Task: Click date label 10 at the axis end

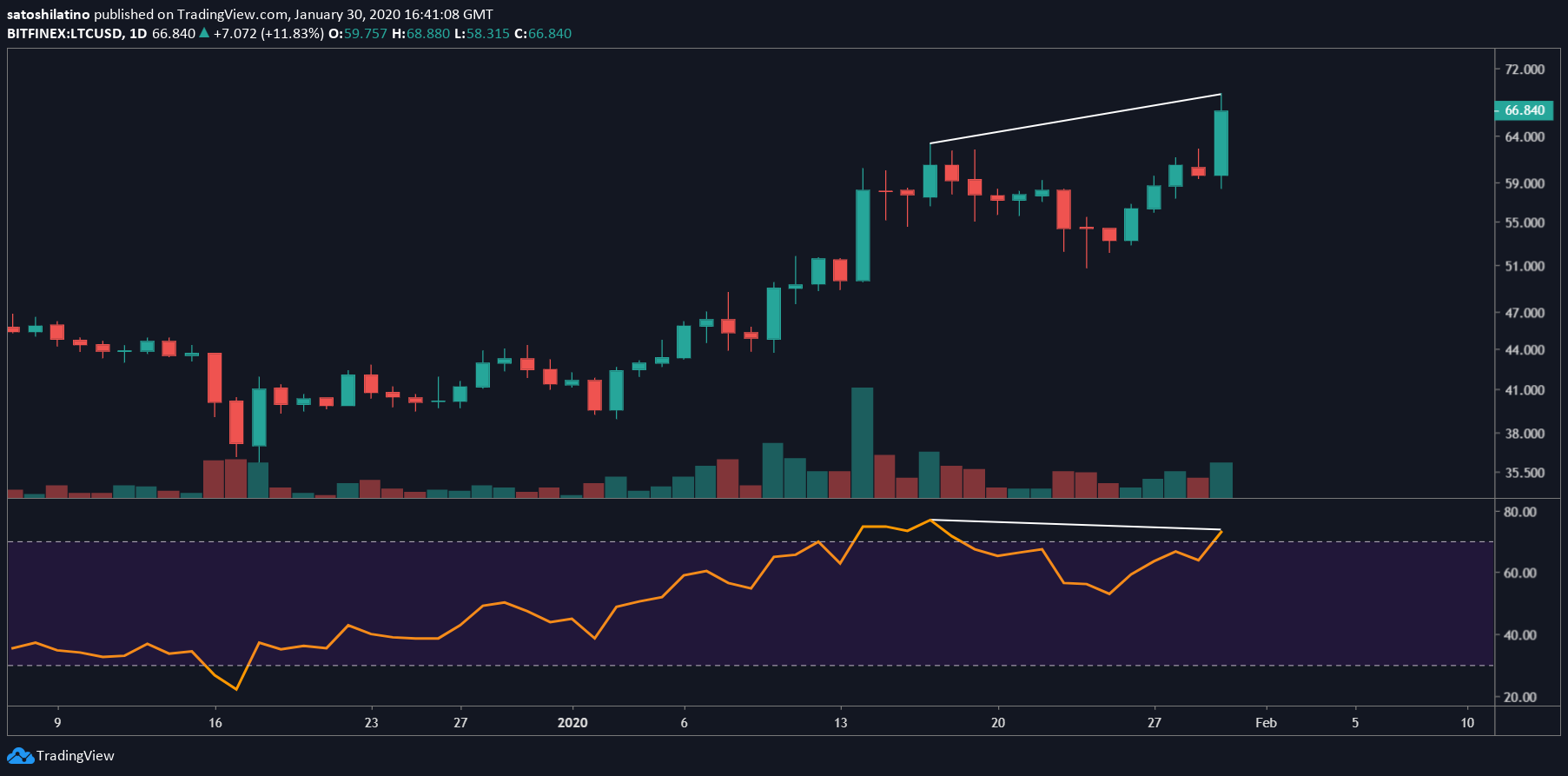Action: pos(1467,723)
